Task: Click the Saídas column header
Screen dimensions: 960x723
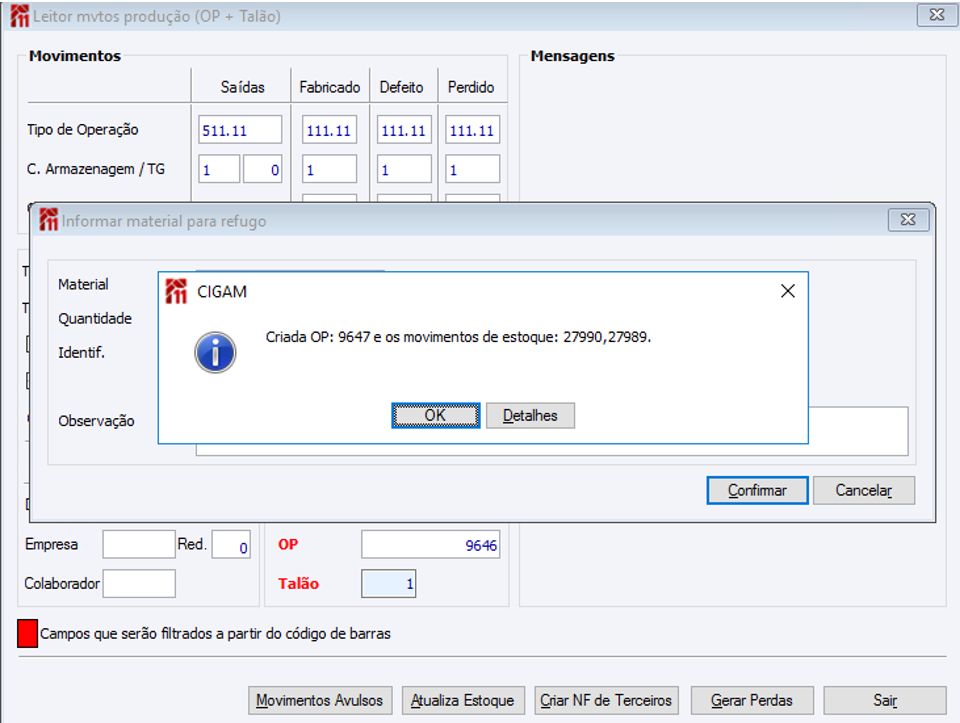Action: click(242, 87)
